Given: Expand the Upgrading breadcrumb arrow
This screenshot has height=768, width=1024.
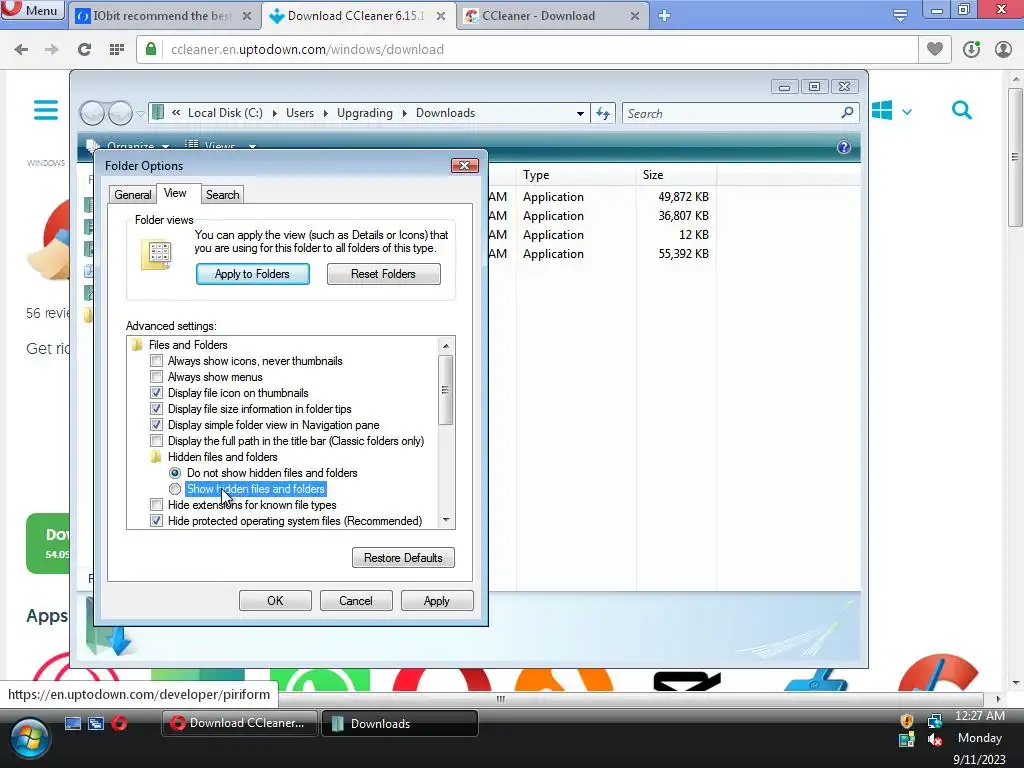Looking at the screenshot, I should click(404, 114).
